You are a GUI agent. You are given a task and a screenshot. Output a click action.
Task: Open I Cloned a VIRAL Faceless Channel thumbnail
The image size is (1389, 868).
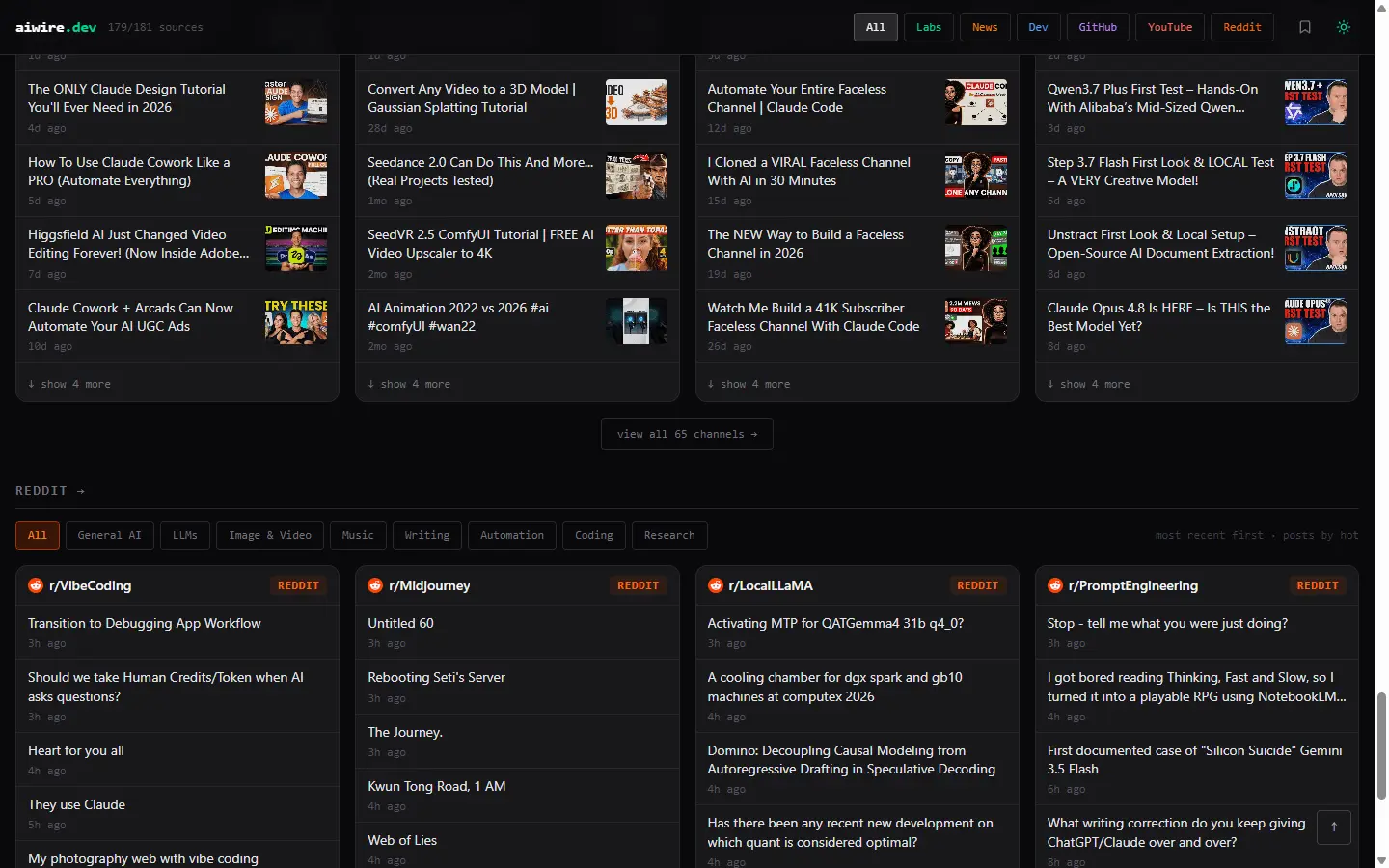[x=976, y=176]
